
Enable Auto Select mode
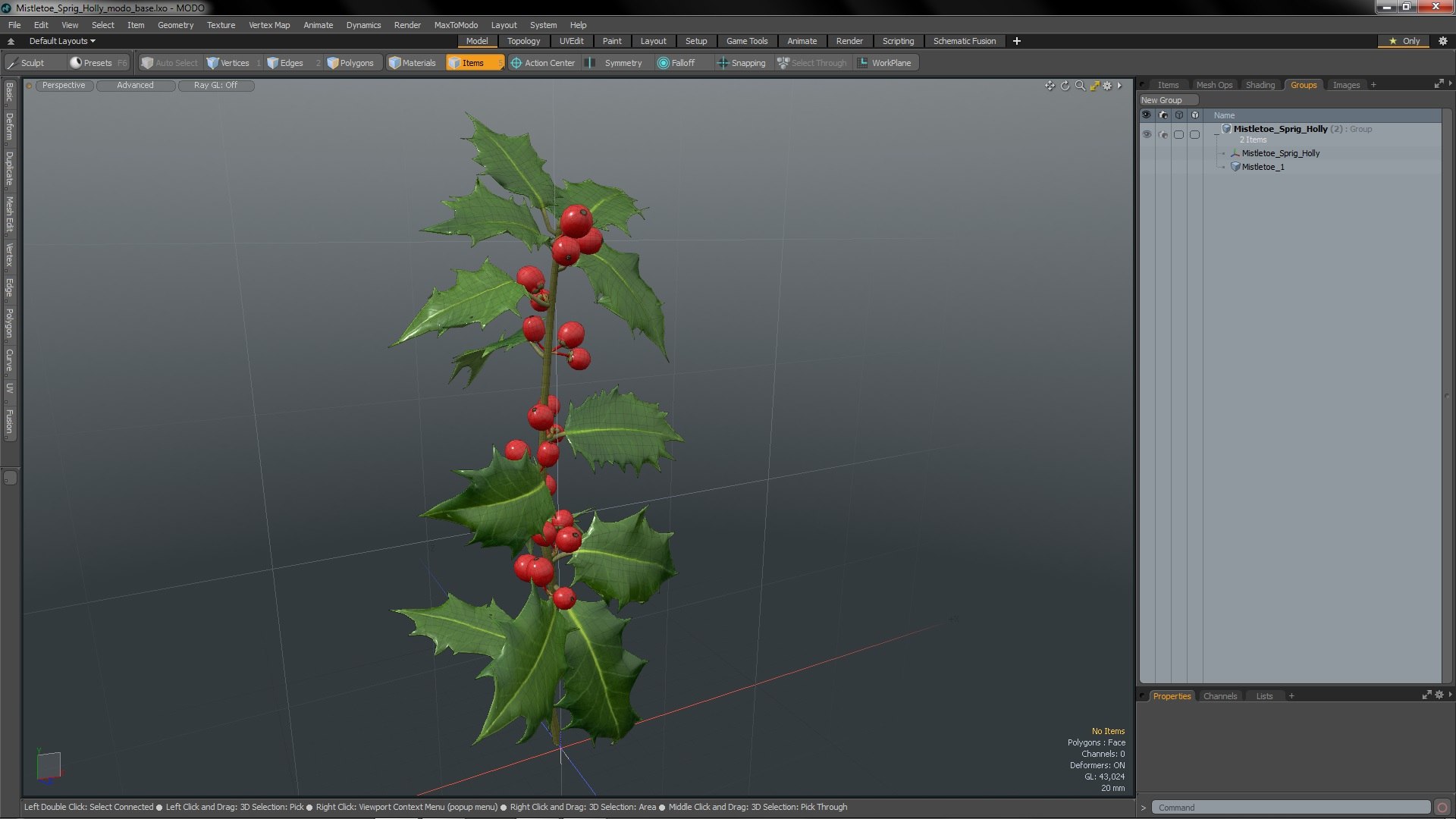tap(170, 63)
